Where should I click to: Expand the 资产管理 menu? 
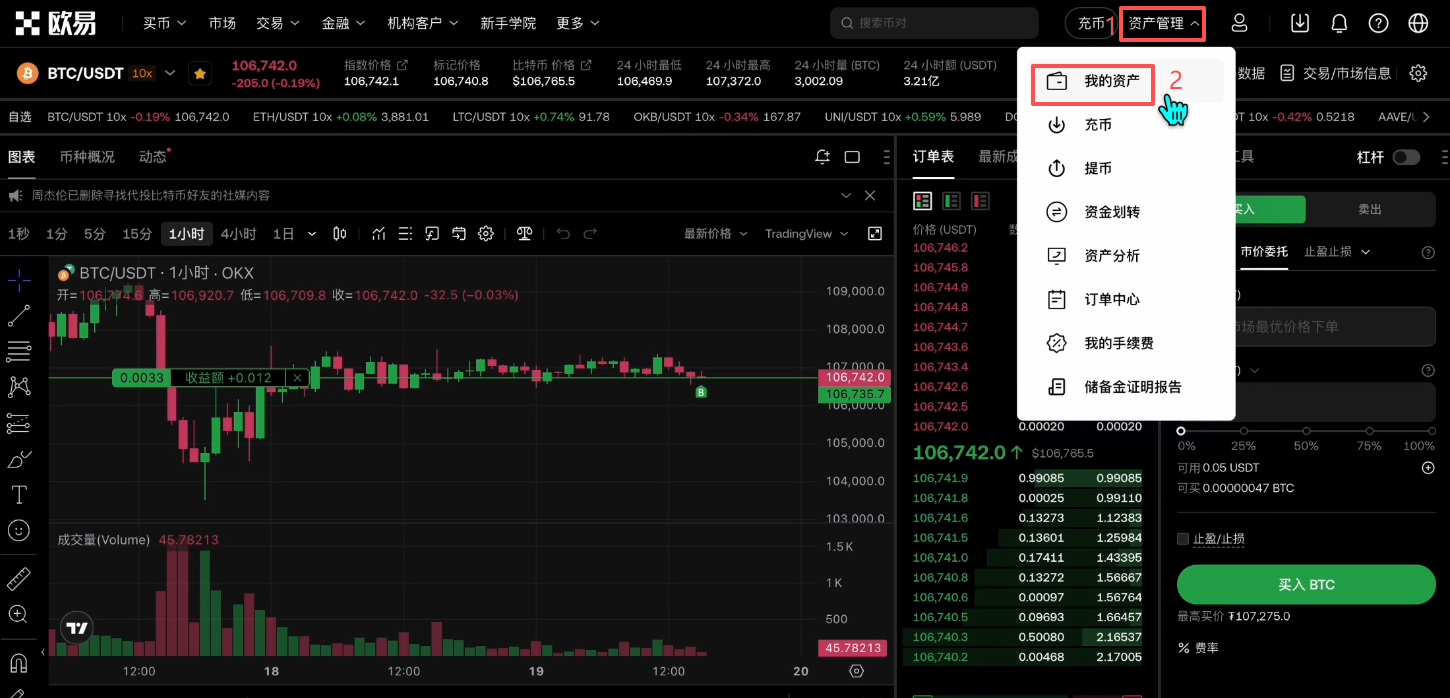point(1162,23)
